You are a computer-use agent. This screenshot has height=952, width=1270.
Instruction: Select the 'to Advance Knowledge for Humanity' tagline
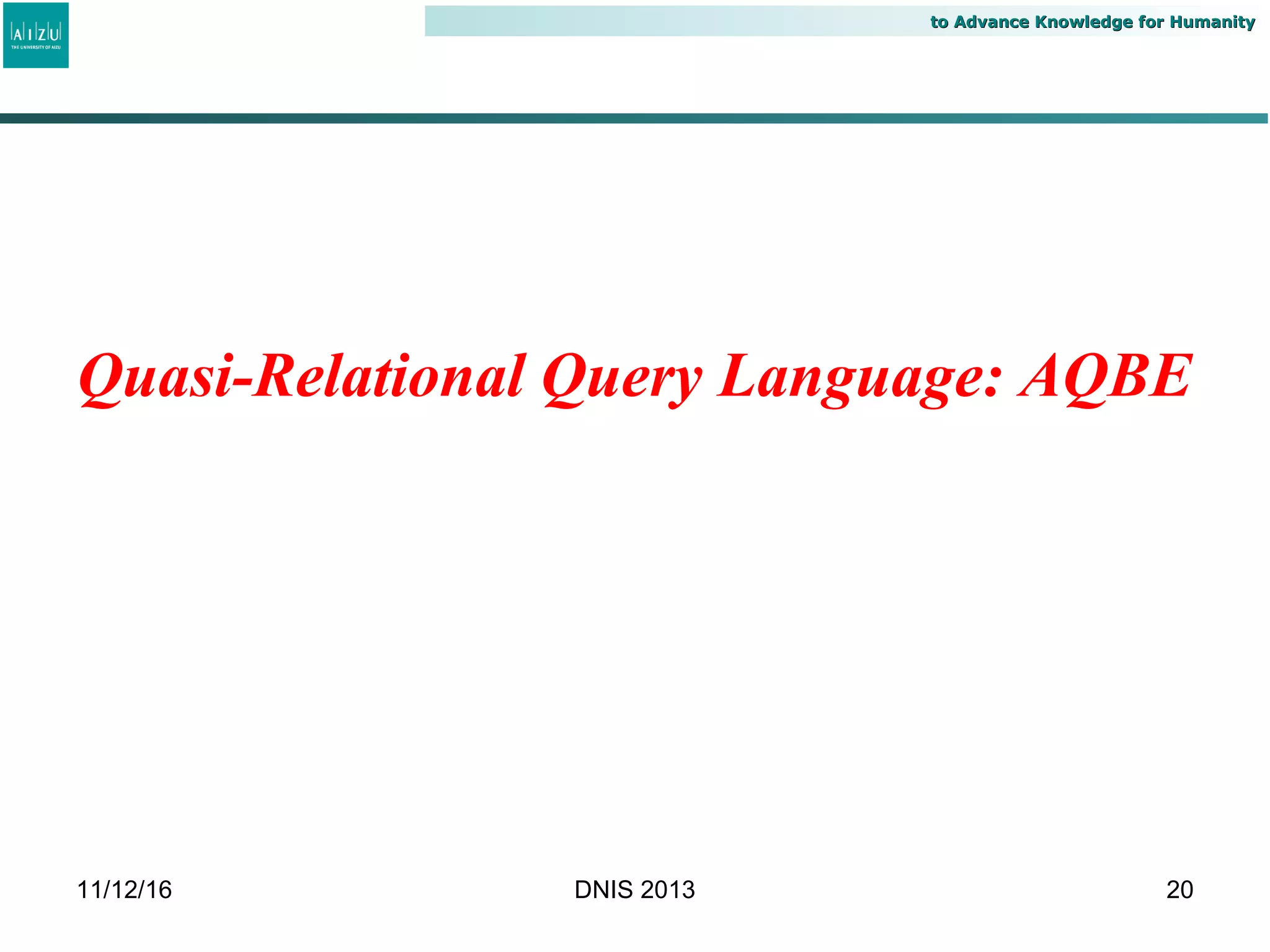click(x=1093, y=22)
